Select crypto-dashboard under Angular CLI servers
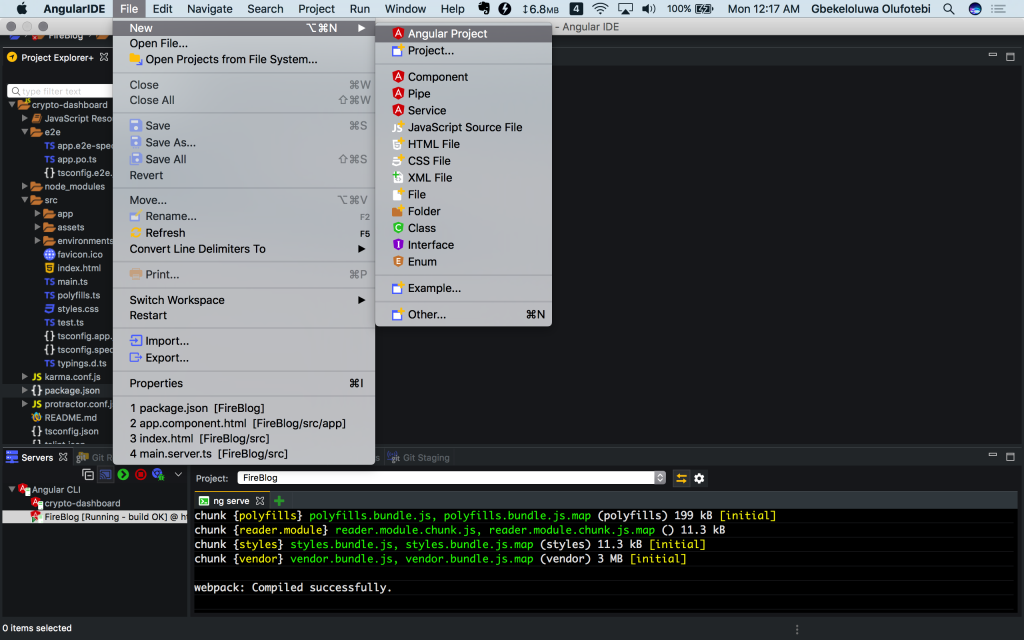Screen dimensions: 1024x640 pos(76,503)
